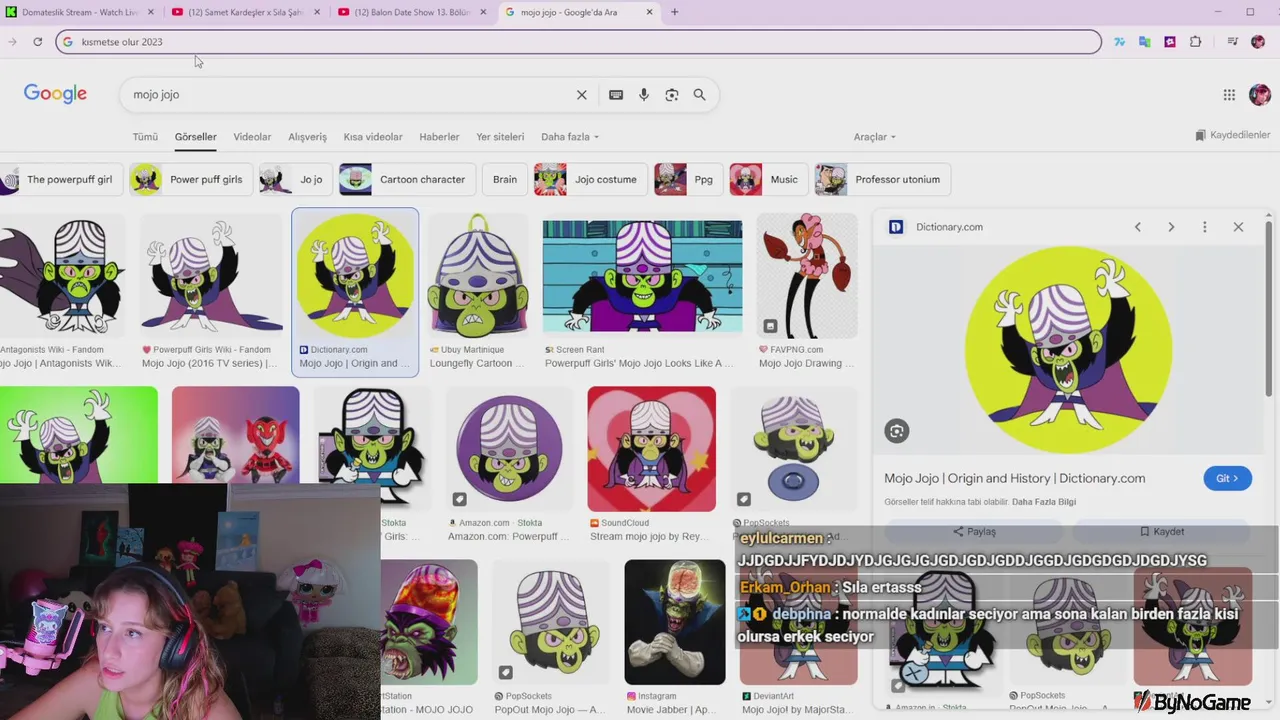Screen dimensions: 1280x720
Task: Open the large preview image of Mojo Jojo
Action: (1069, 349)
